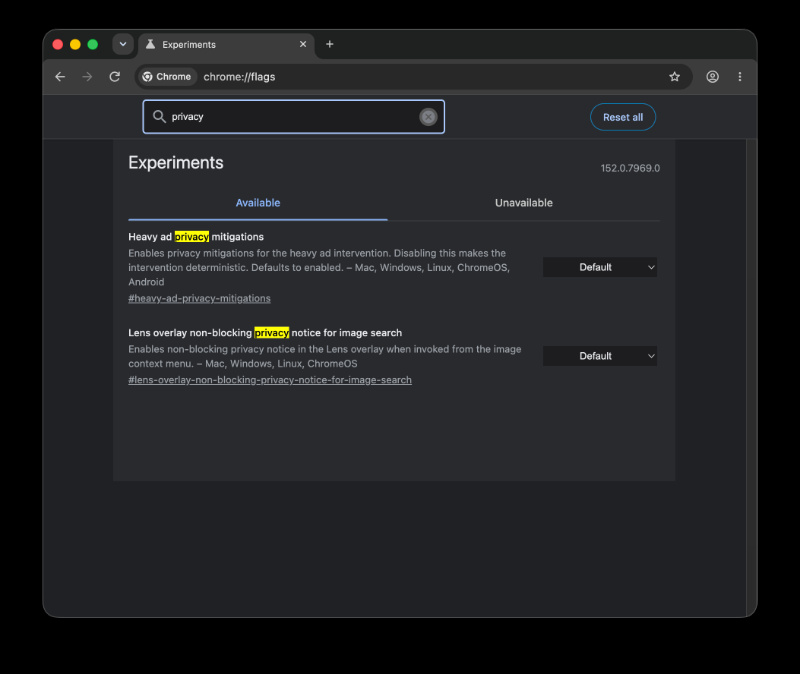Click the Chrome site info chip

(167, 77)
